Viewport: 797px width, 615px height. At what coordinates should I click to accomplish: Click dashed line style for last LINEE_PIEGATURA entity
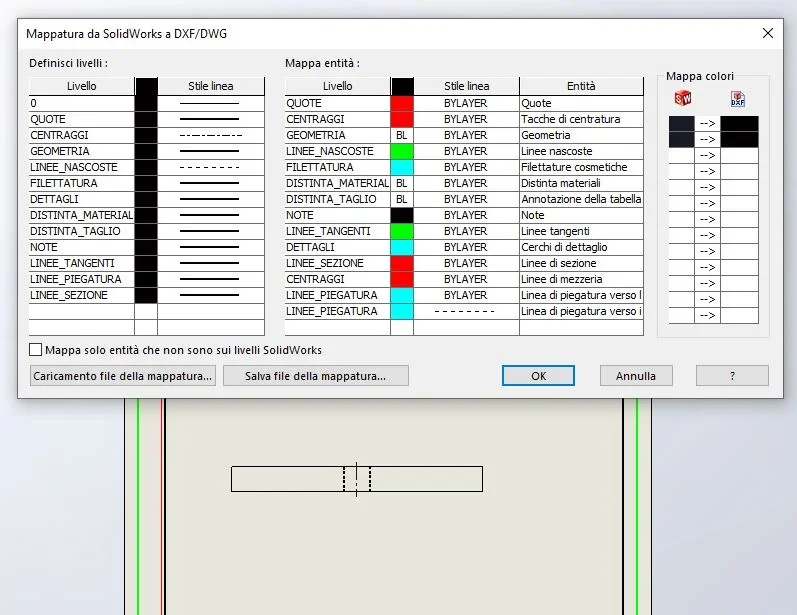tap(466, 311)
